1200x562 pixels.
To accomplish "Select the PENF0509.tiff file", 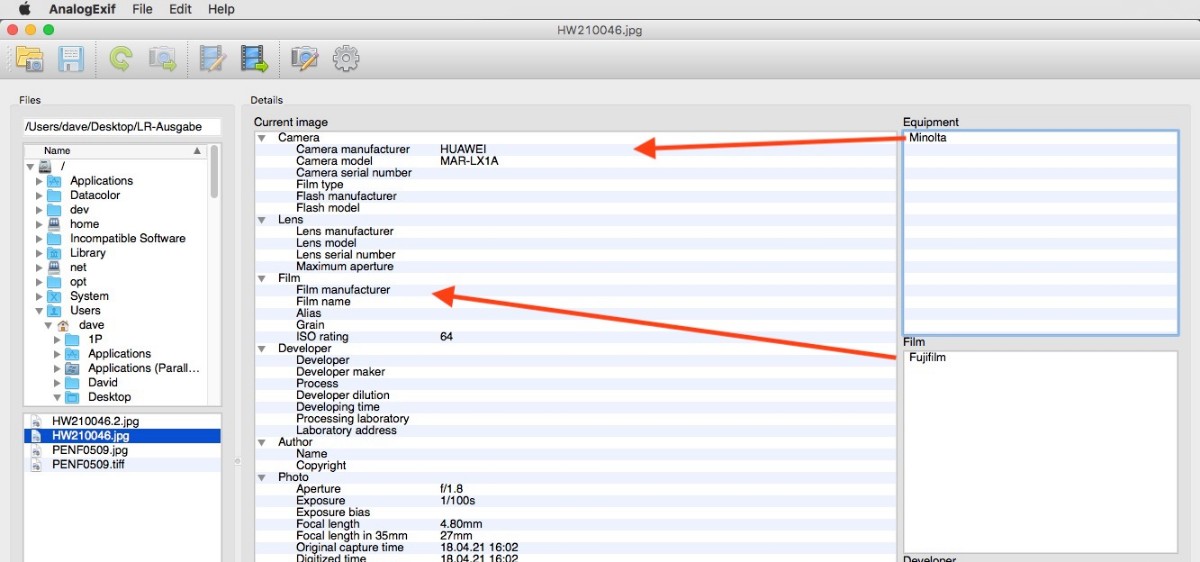I will click(90, 465).
